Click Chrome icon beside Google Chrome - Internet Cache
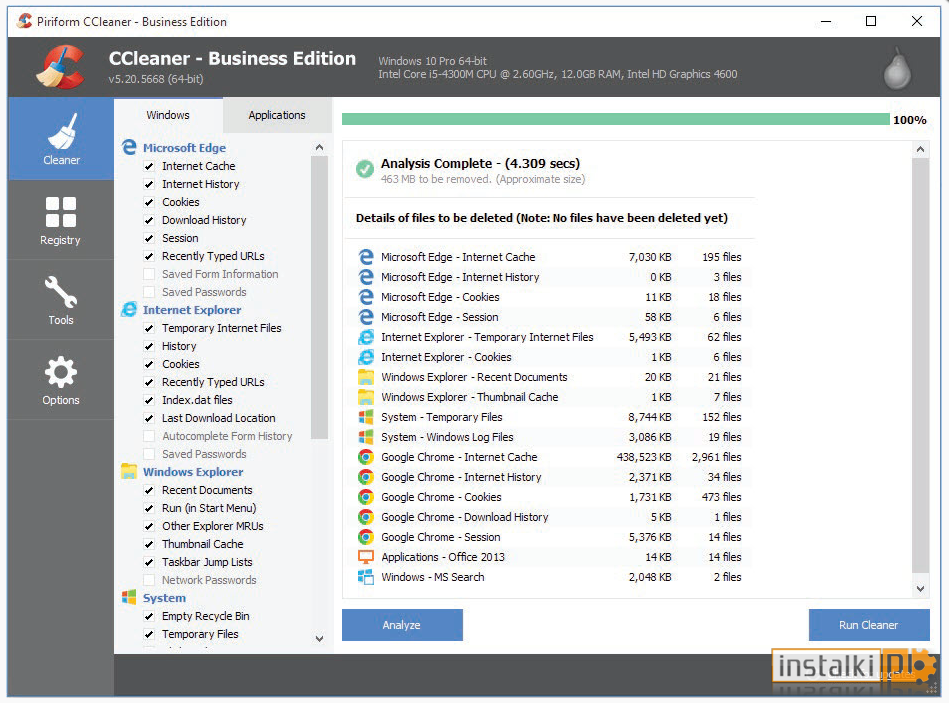This screenshot has width=949, height=703. coord(366,457)
